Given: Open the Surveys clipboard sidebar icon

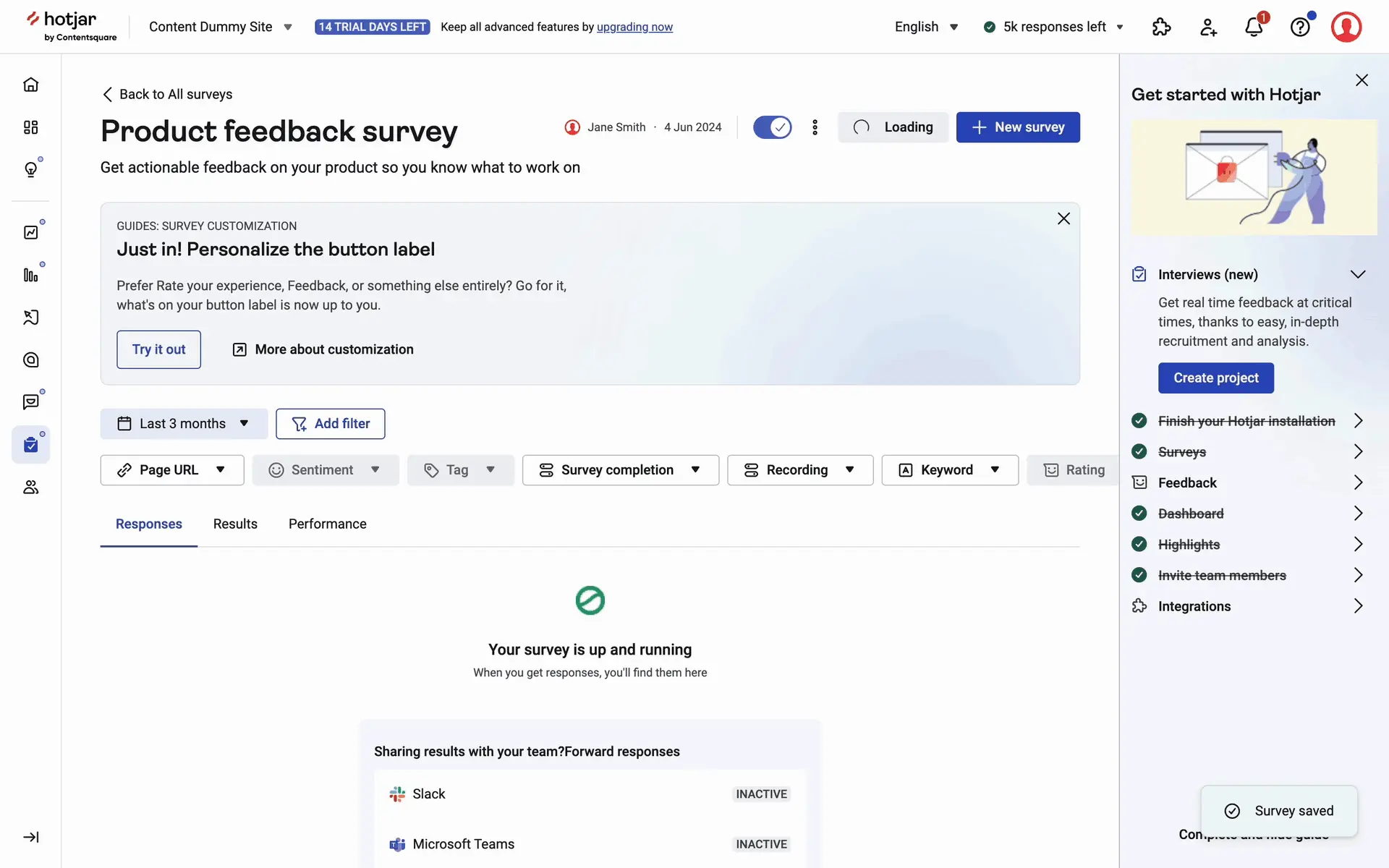Looking at the screenshot, I should 30,444.
